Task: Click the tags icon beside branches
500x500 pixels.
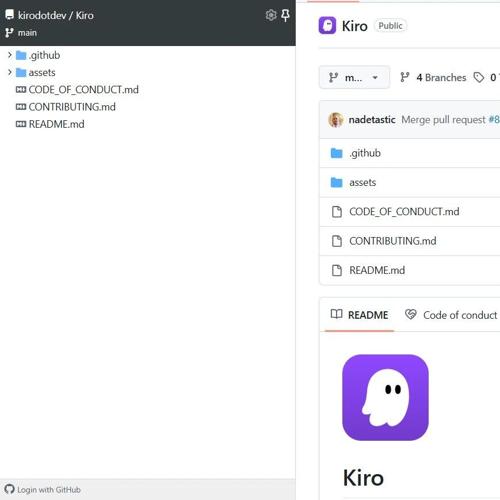Action: tap(479, 78)
